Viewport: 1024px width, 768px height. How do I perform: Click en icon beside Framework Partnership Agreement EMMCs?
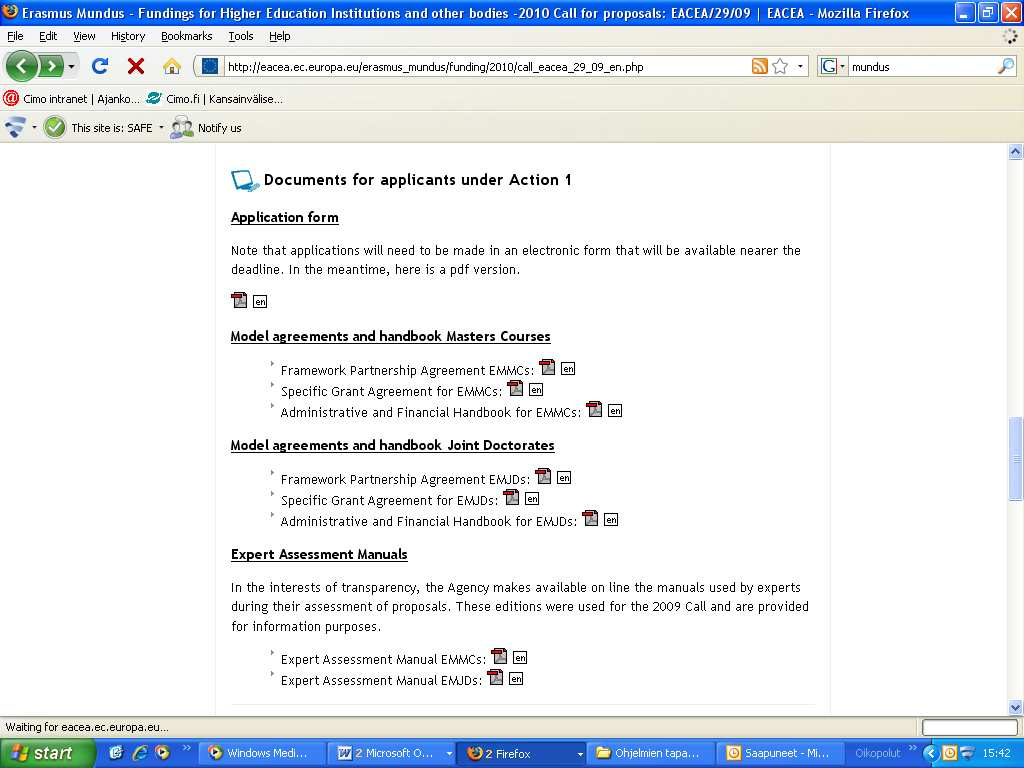[x=568, y=368]
